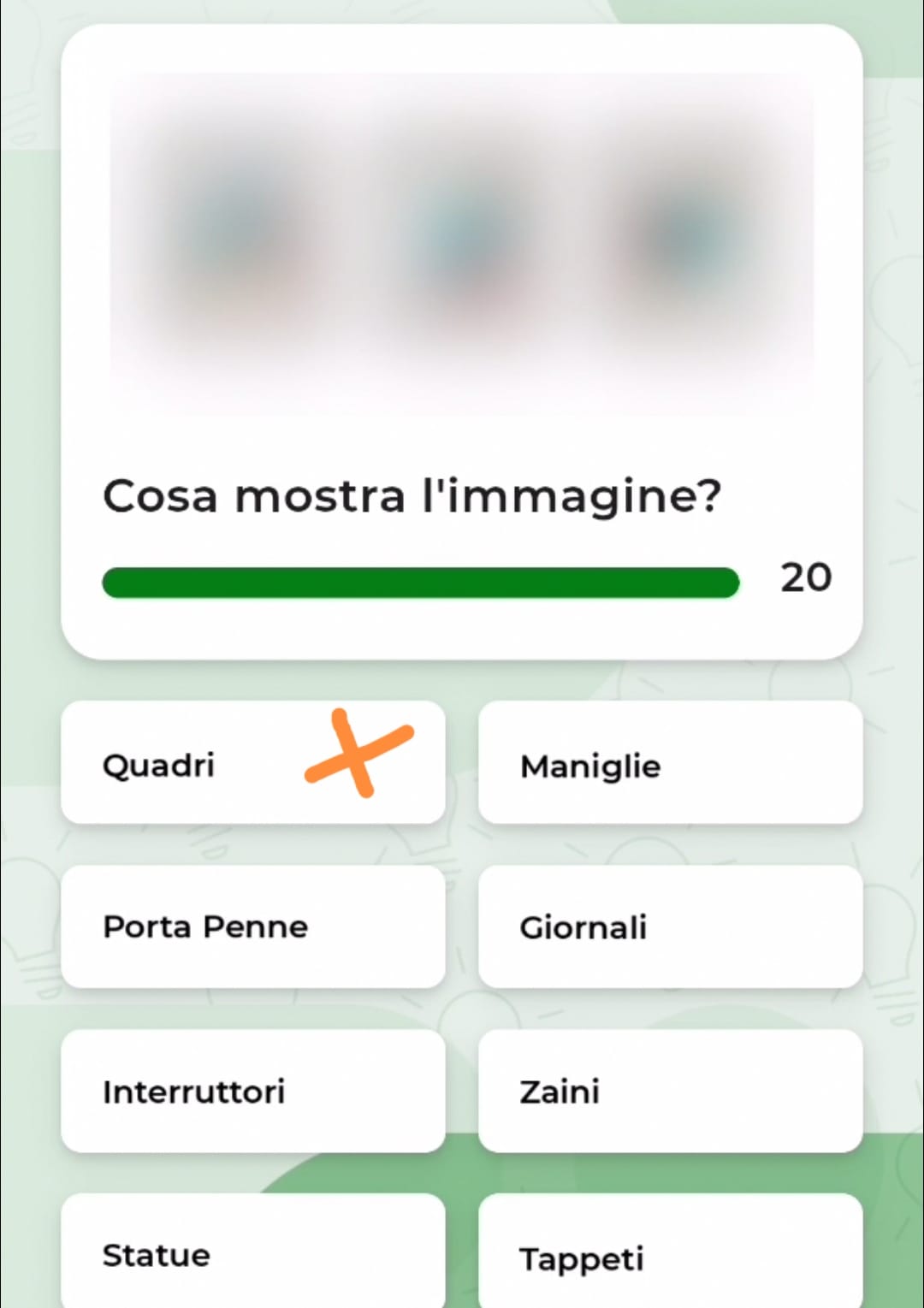Screen dimensions: 924x1308
Task: Choose Maniglie as the answer
Action: pyautogui.click(x=670, y=762)
